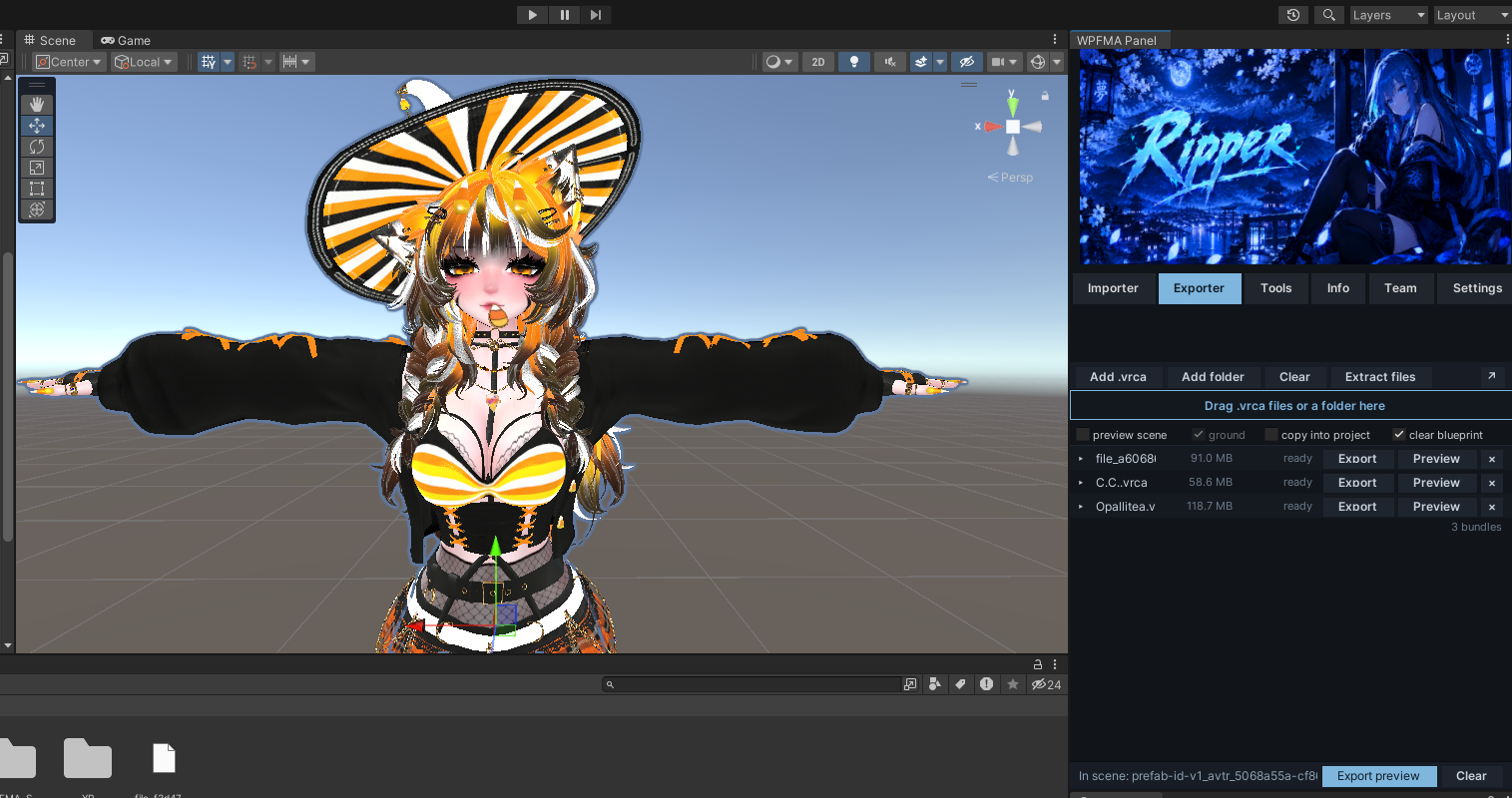Open the Gizmos dropdown arrow

pos(1057,62)
